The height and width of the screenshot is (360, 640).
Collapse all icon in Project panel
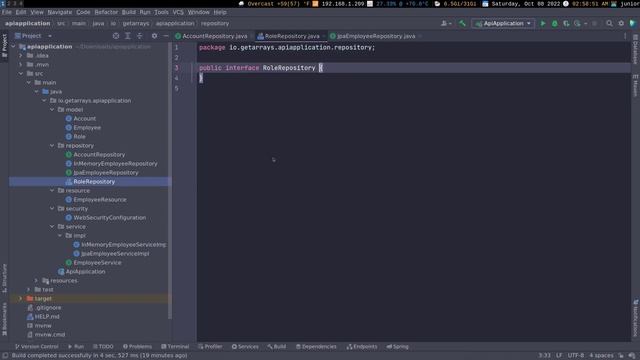point(140,36)
